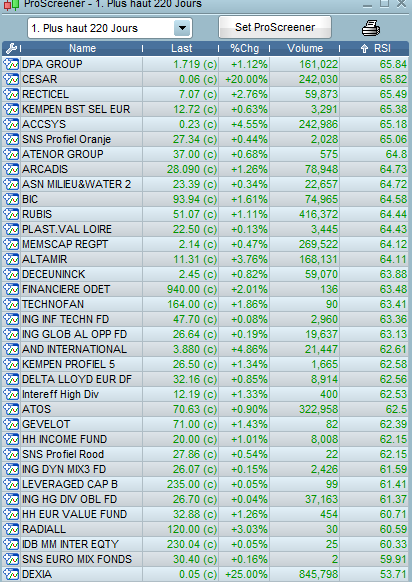Sort by the Volume column header
The height and width of the screenshot is (582, 412).
pyautogui.click(x=305, y=49)
